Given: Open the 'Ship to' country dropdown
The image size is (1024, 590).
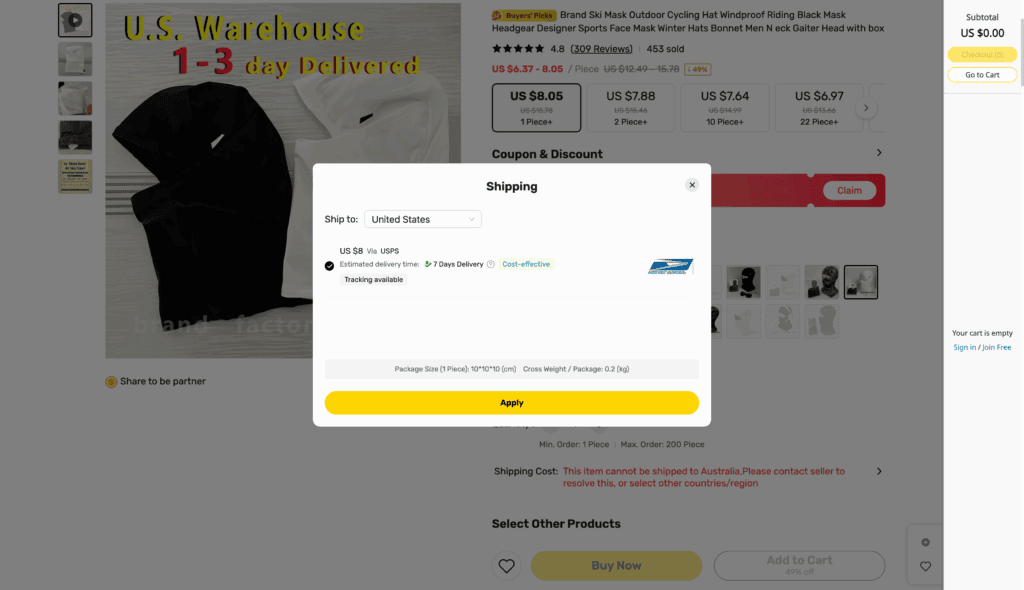Looking at the screenshot, I should pyautogui.click(x=423, y=218).
